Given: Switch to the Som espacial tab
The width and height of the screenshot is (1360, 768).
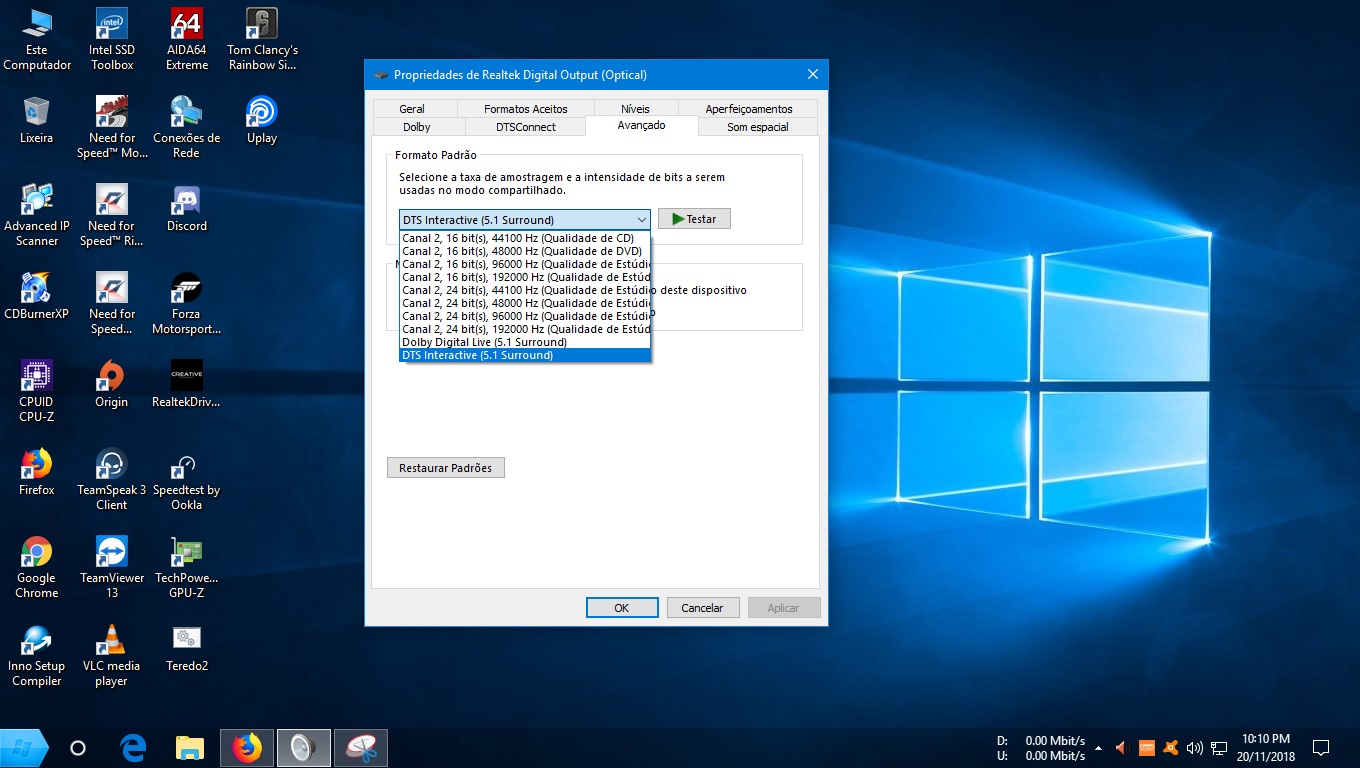Looking at the screenshot, I should pos(758,127).
